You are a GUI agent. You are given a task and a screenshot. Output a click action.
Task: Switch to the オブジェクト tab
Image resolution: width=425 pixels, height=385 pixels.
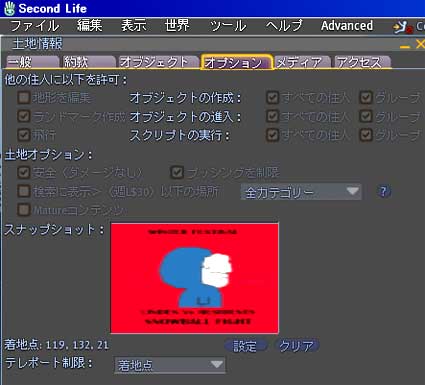pyautogui.click(x=158, y=62)
